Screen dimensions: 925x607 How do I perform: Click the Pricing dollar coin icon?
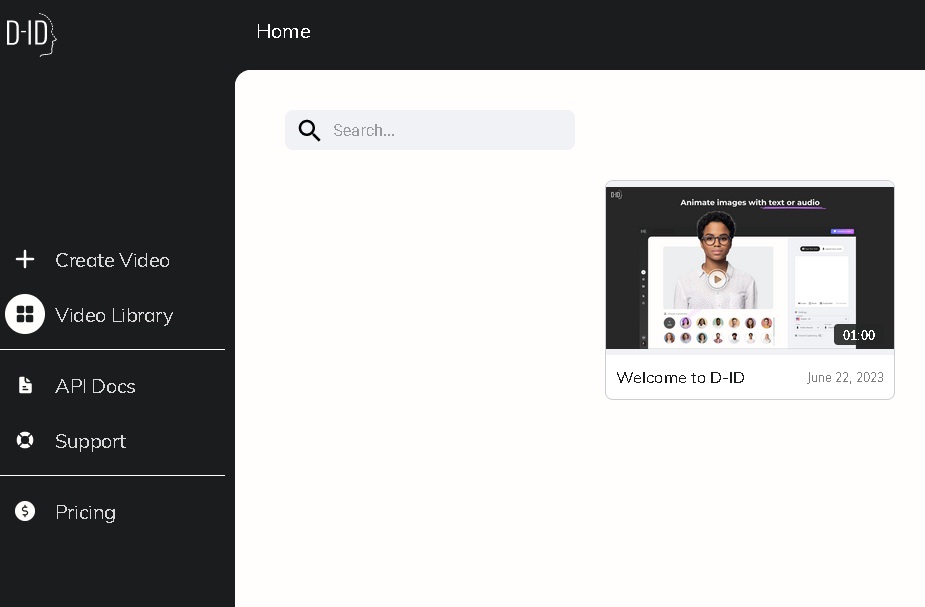[25, 511]
